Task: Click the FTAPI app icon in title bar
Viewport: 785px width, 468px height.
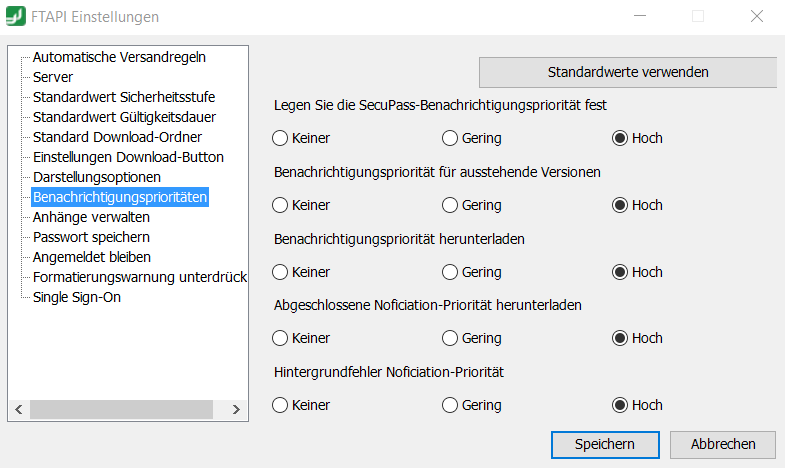Action: (16, 16)
